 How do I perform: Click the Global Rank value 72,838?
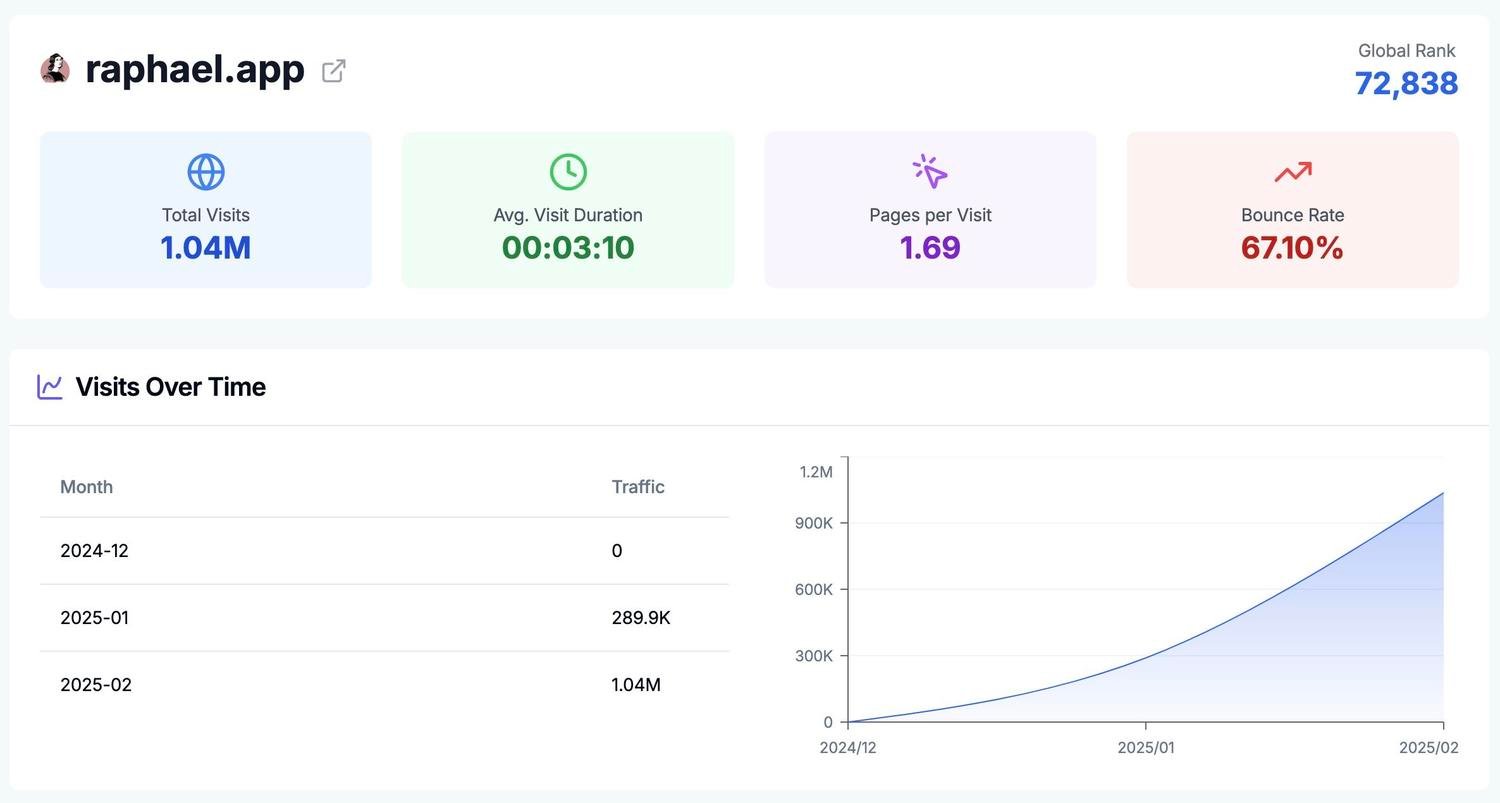(1406, 83)
